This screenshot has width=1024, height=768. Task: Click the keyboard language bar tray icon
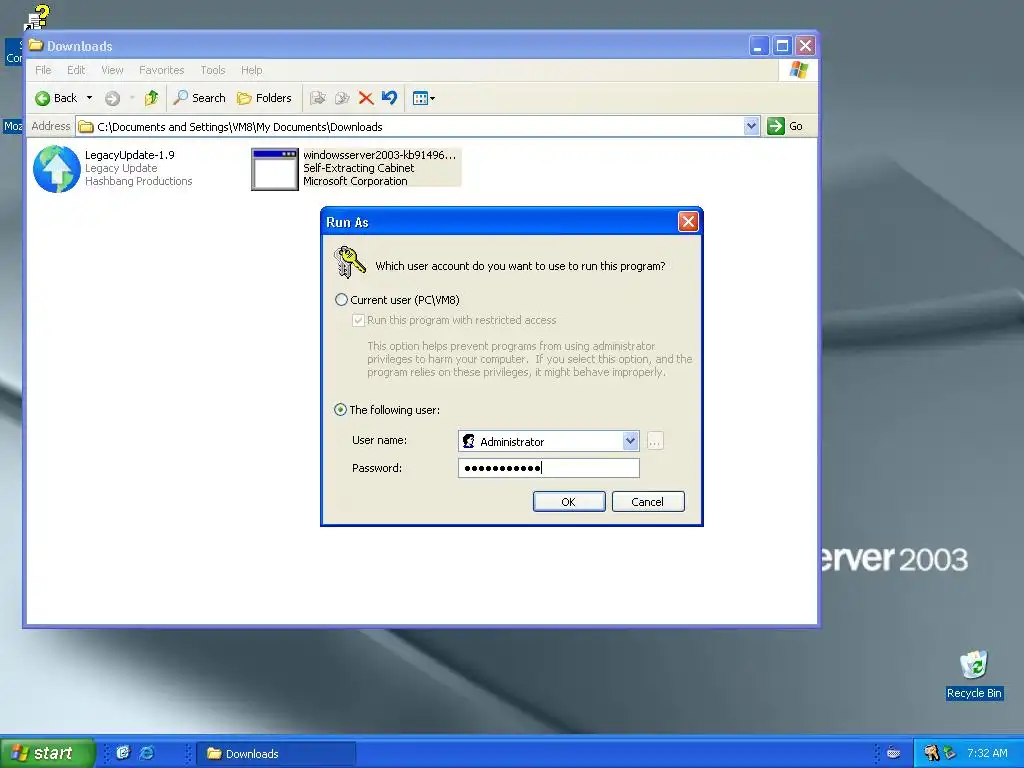tap(893, 754)
